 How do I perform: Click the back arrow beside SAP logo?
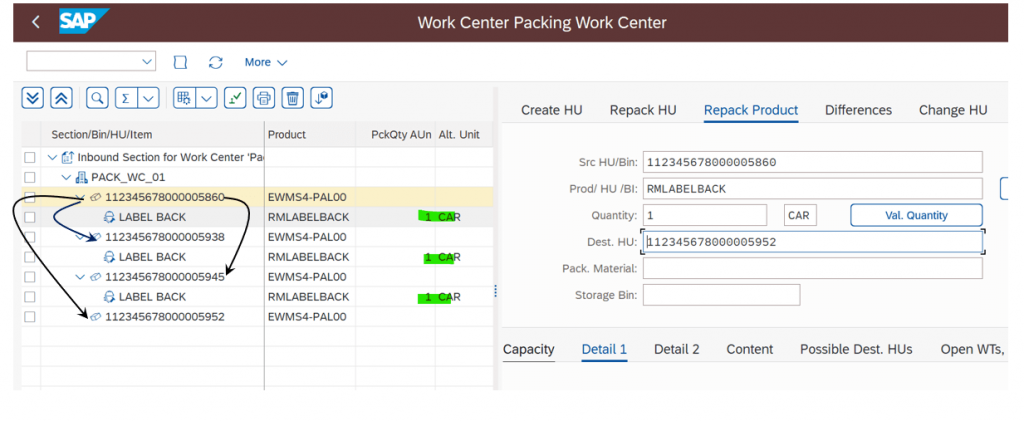pyautogui.click(x=36, y=22)
